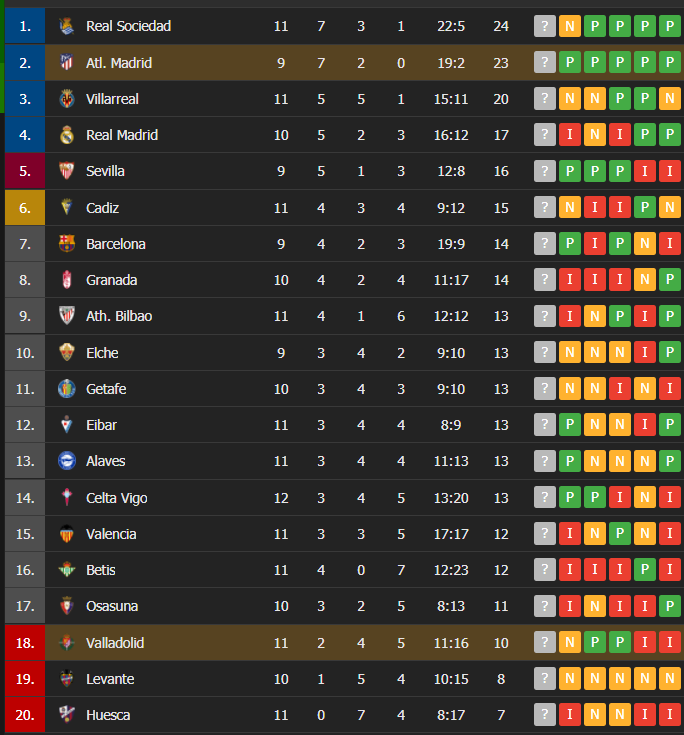The image size is (684, 735).
Task: Click the Real Sociedad club crest
Action: click(x=67, y=26)
